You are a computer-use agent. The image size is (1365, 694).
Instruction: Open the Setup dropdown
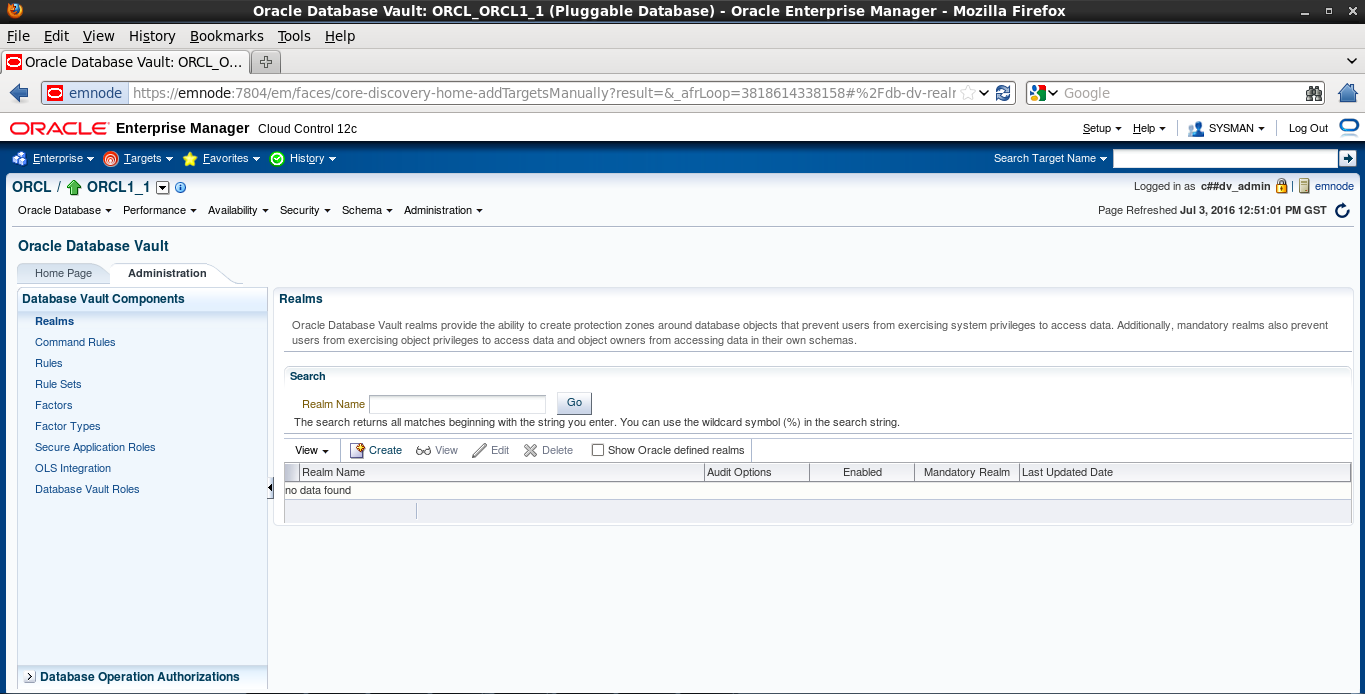[1102, 128]
